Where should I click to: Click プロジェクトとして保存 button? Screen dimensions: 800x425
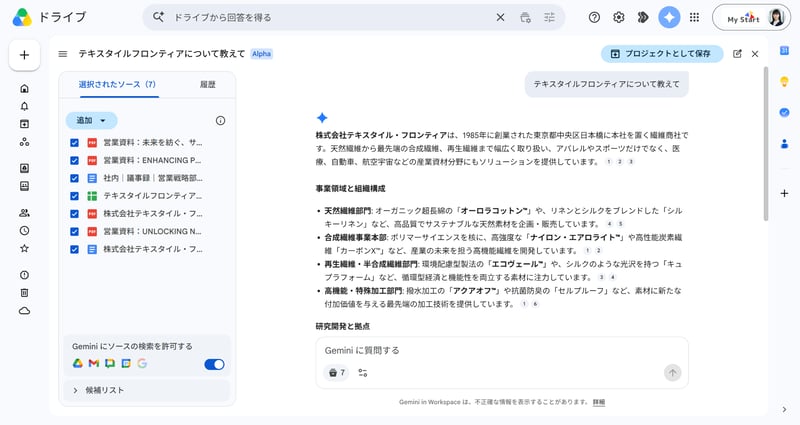tap(662, 54)
